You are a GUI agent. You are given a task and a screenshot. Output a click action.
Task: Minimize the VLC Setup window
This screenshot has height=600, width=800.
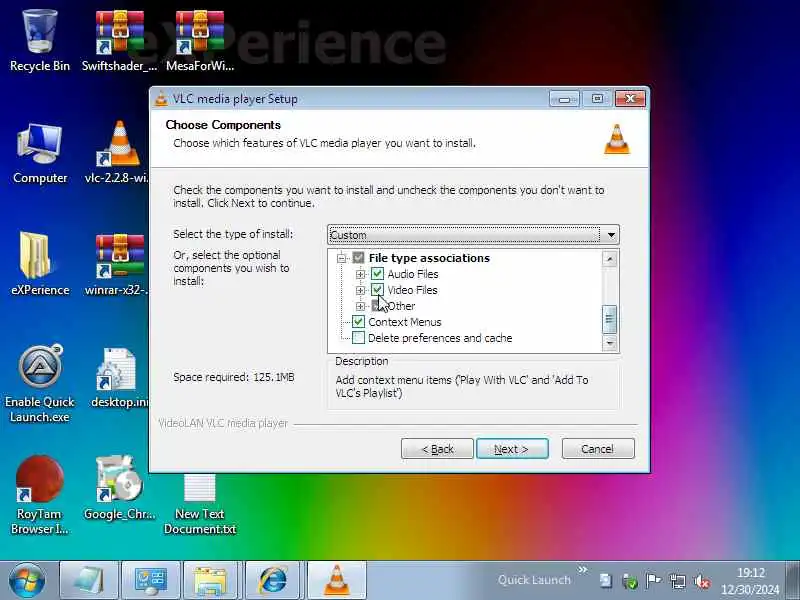pyautogui.click(x=564, y=98)
